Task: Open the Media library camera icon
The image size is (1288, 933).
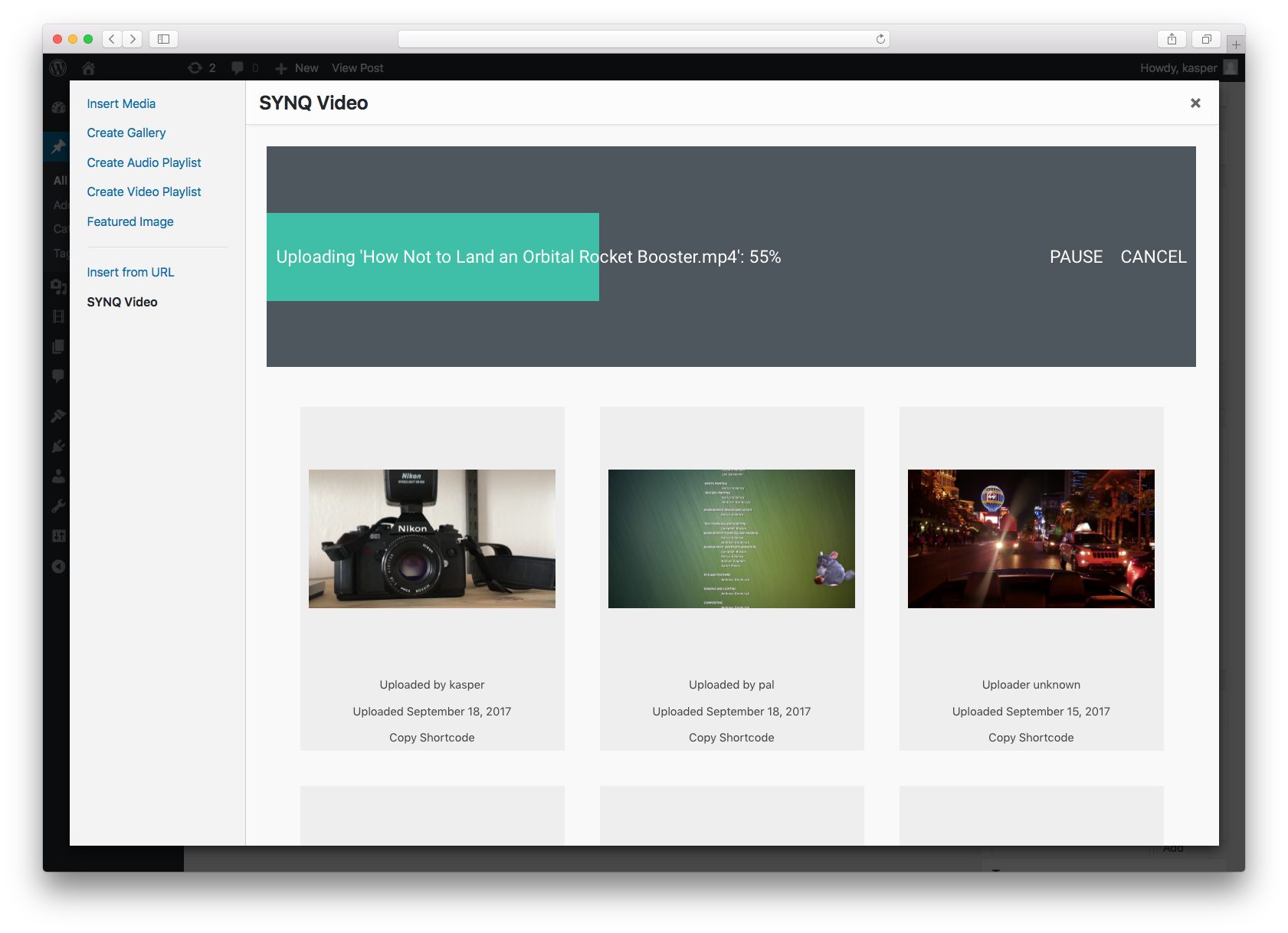Action: tap(58, 286)
